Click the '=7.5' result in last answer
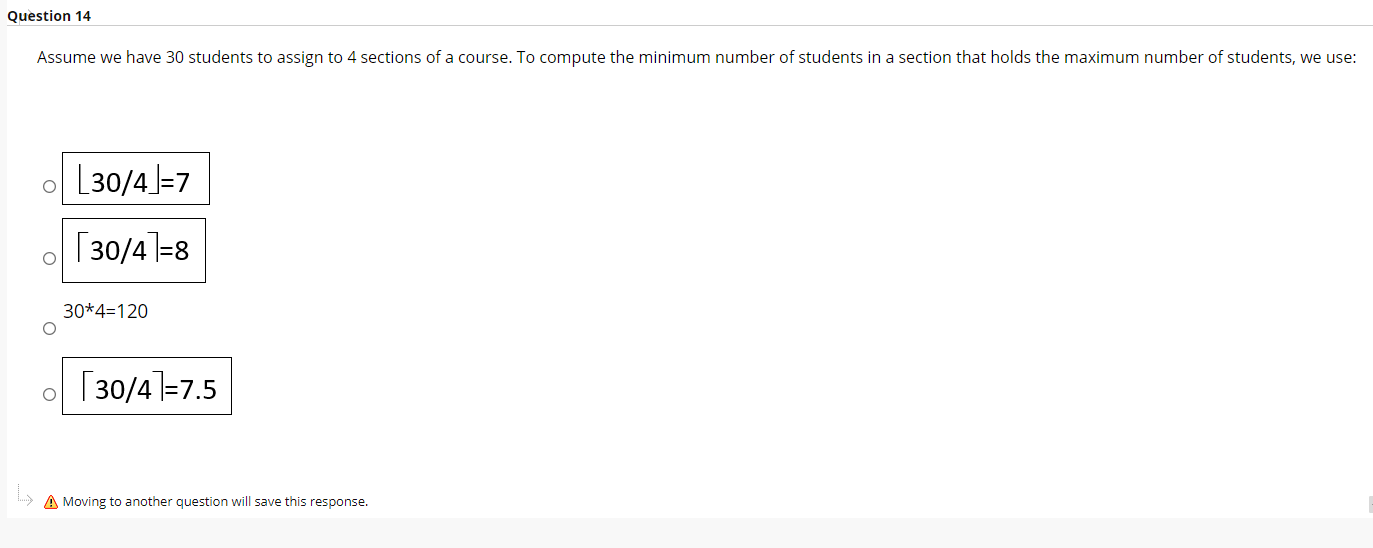This screenshot has width=1373, height=548. [x=192, y=389]
